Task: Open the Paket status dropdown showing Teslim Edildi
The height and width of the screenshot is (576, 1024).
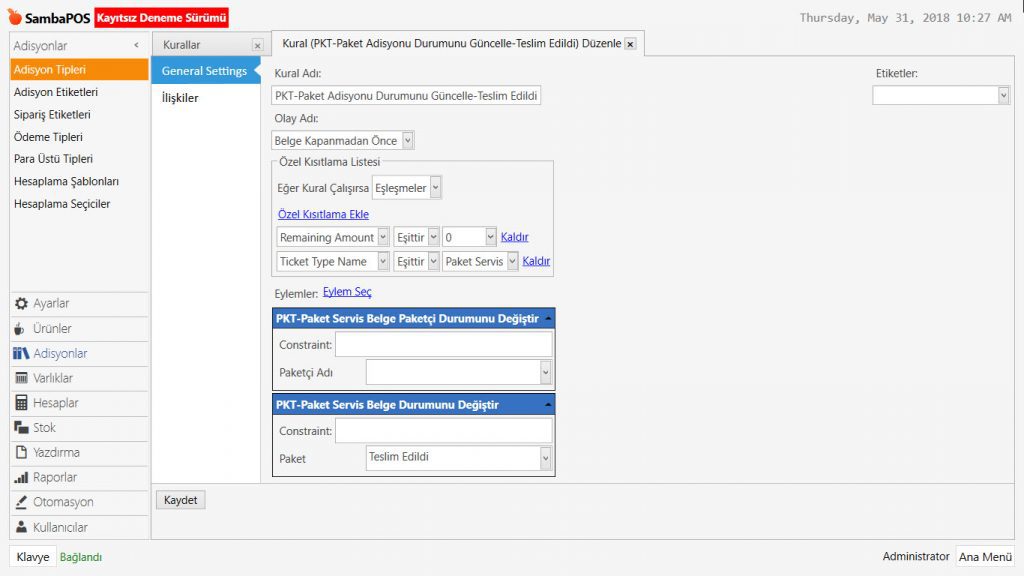Action: 545,458
